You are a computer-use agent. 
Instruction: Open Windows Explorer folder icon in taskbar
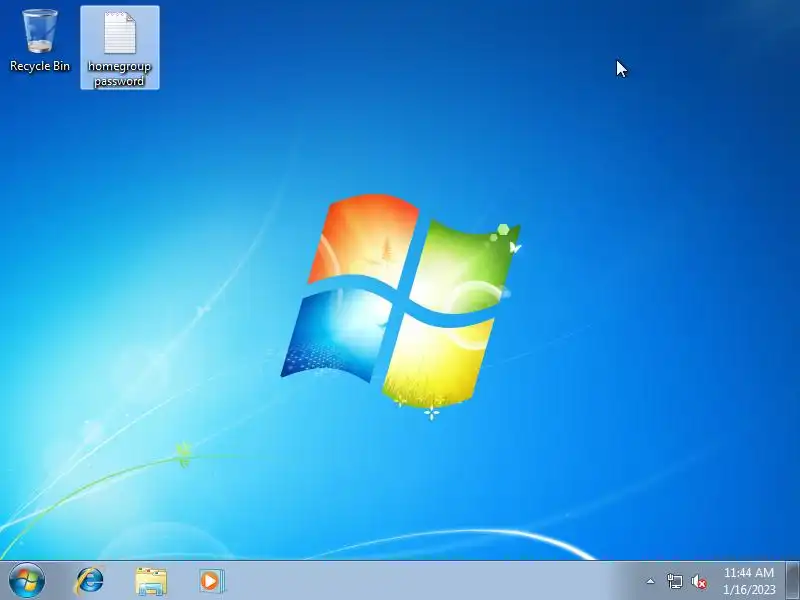151,581
